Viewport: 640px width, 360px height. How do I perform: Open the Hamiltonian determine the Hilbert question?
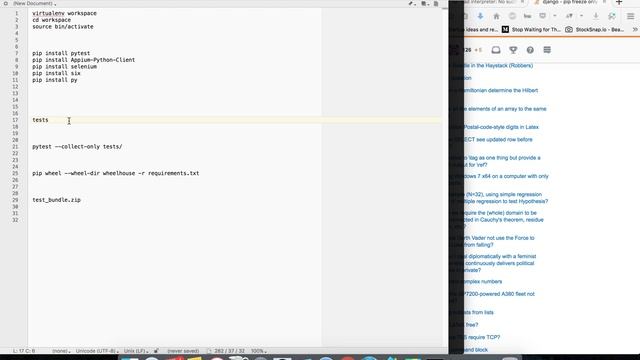click(501, 90)
